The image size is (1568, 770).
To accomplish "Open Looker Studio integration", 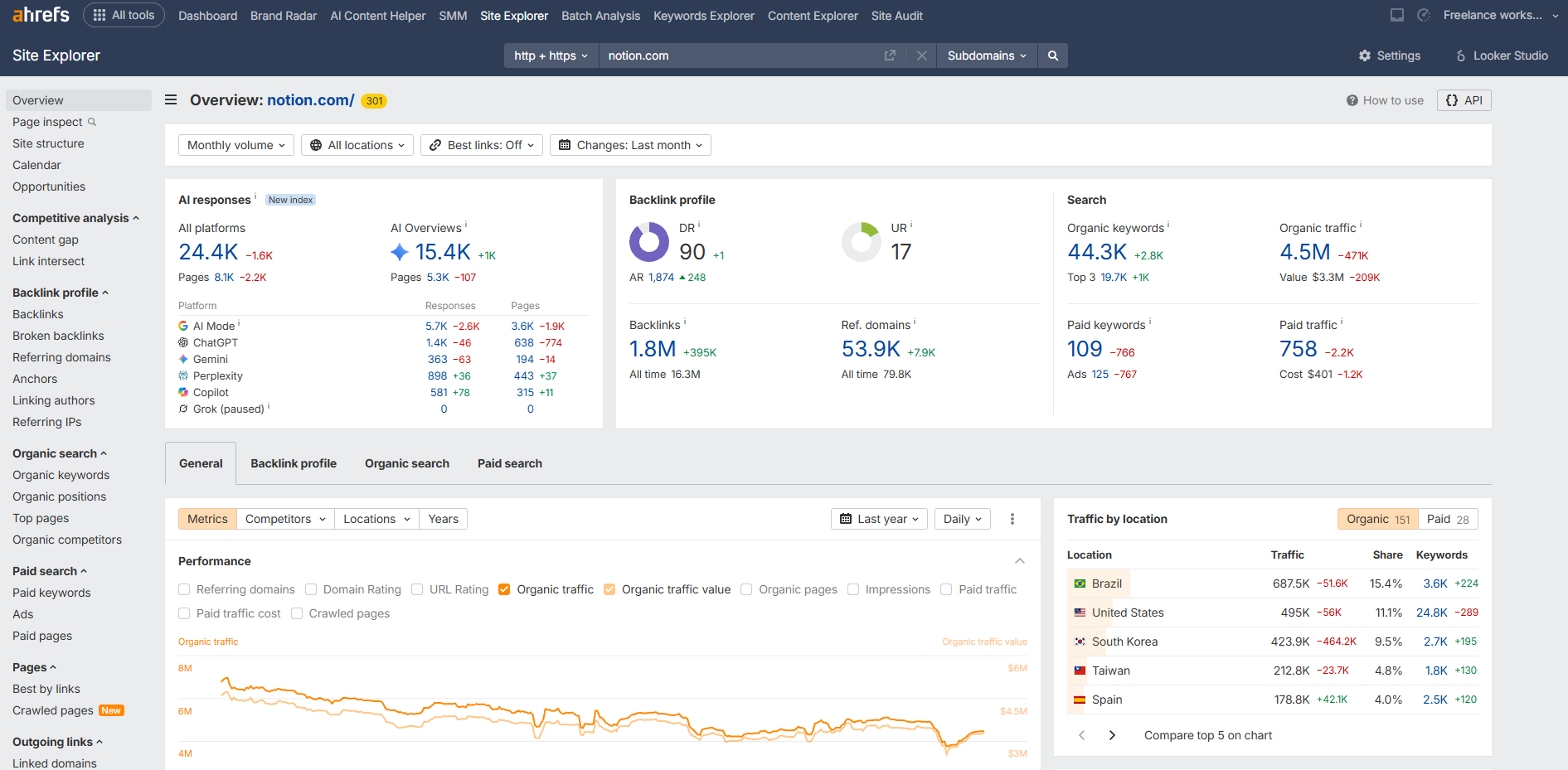I will (x=1502, y=56).
